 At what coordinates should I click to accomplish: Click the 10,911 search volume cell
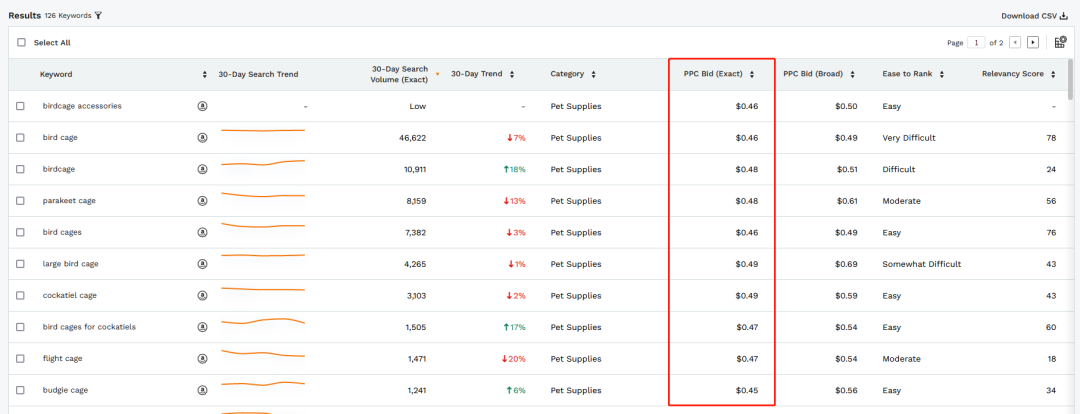pyautogui.click(x=413, y=169)
